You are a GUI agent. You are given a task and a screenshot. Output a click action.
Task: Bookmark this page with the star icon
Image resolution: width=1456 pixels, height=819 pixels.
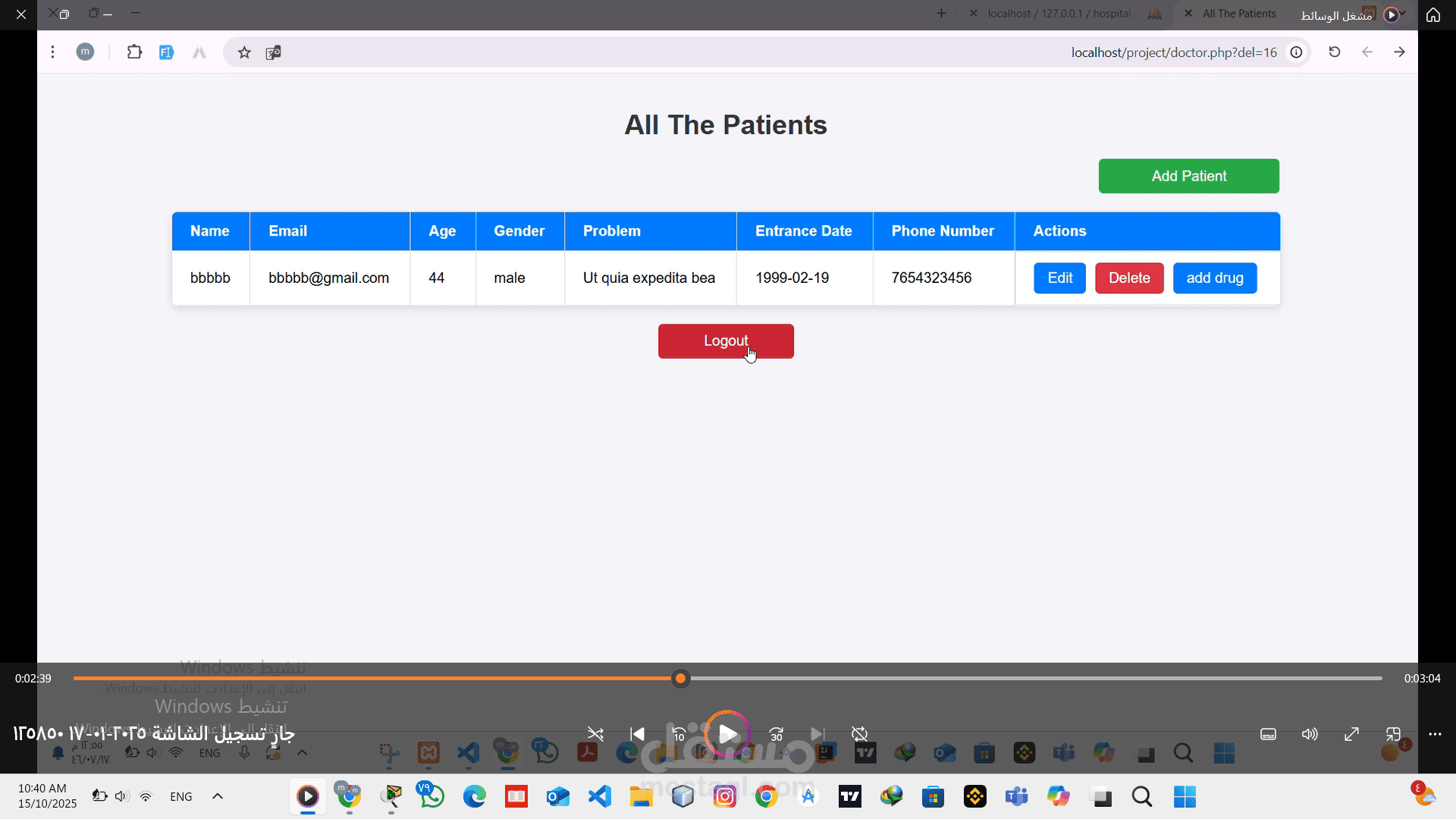point(244,52)
